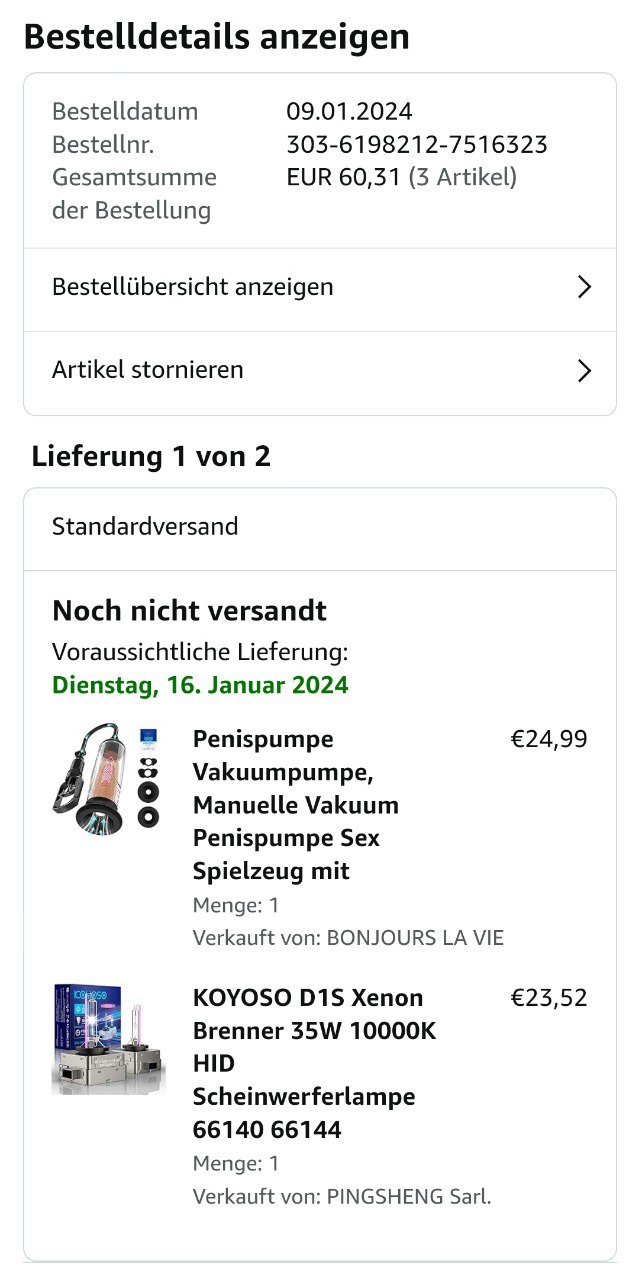Tap the Penispumpe Vakuumpumpe product title
The image size is (639, 1280).
pos(295,805)
